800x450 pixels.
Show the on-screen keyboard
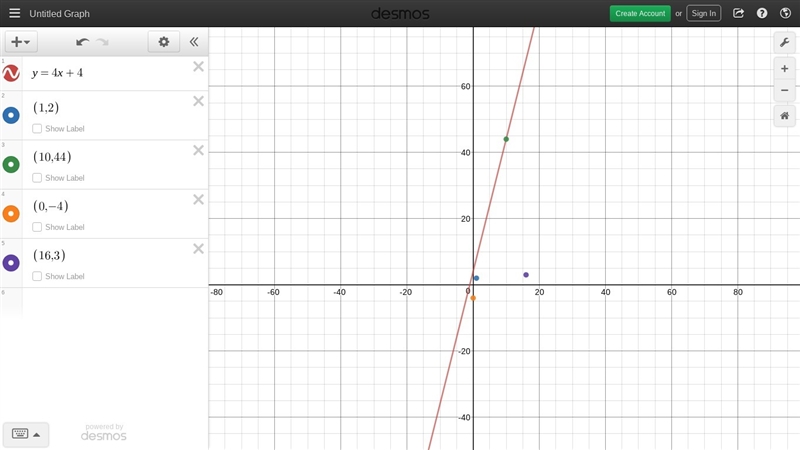[20, 434]
